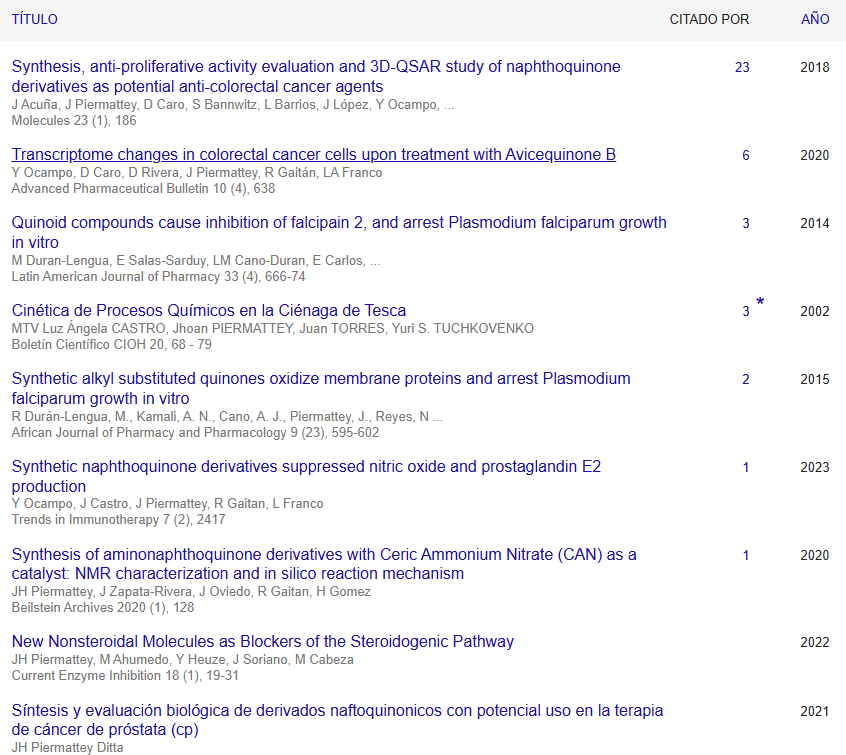Image resolution: width=846 pixels, height=755 pixels.
Task: Select Advanced Pharmaceutical Bulletin 10 (4), 638 text
Action: click(144, 188)
